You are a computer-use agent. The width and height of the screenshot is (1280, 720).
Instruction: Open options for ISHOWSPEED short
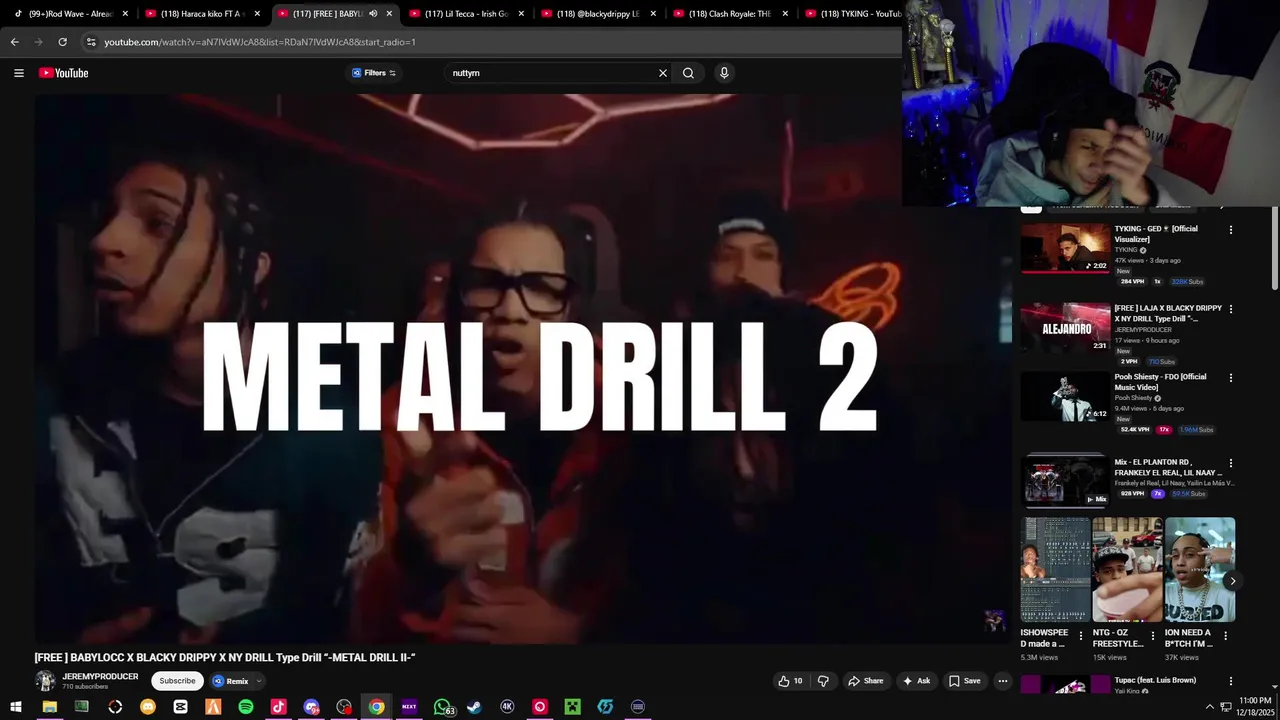pos(1080,635)
